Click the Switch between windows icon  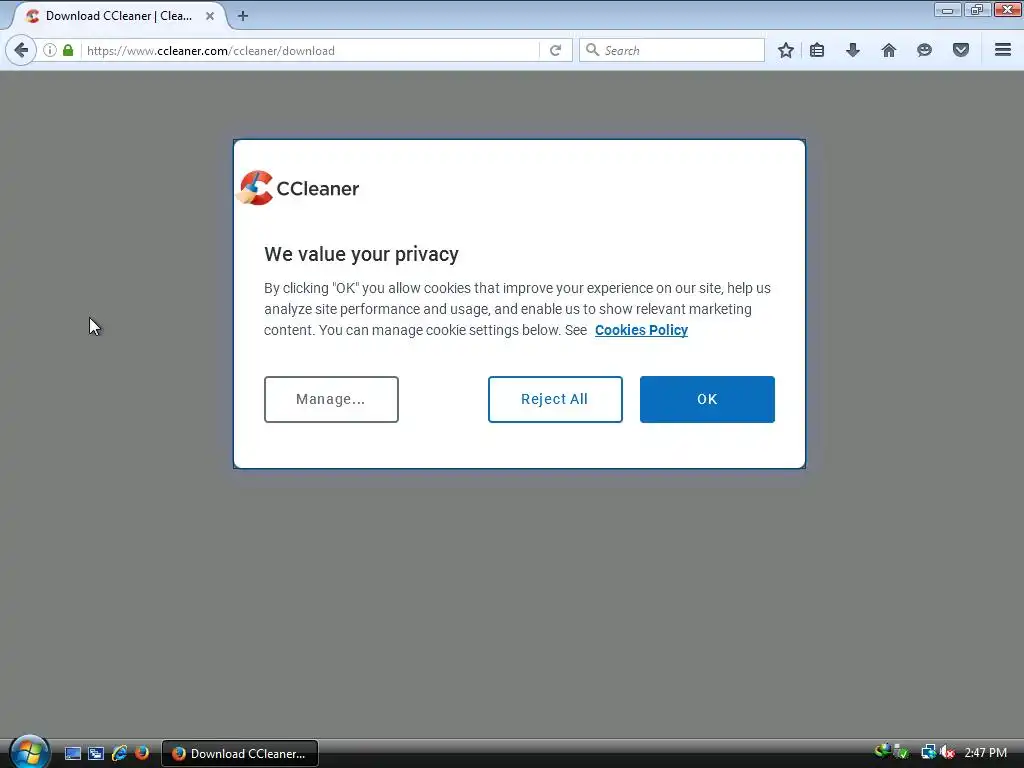96,754
